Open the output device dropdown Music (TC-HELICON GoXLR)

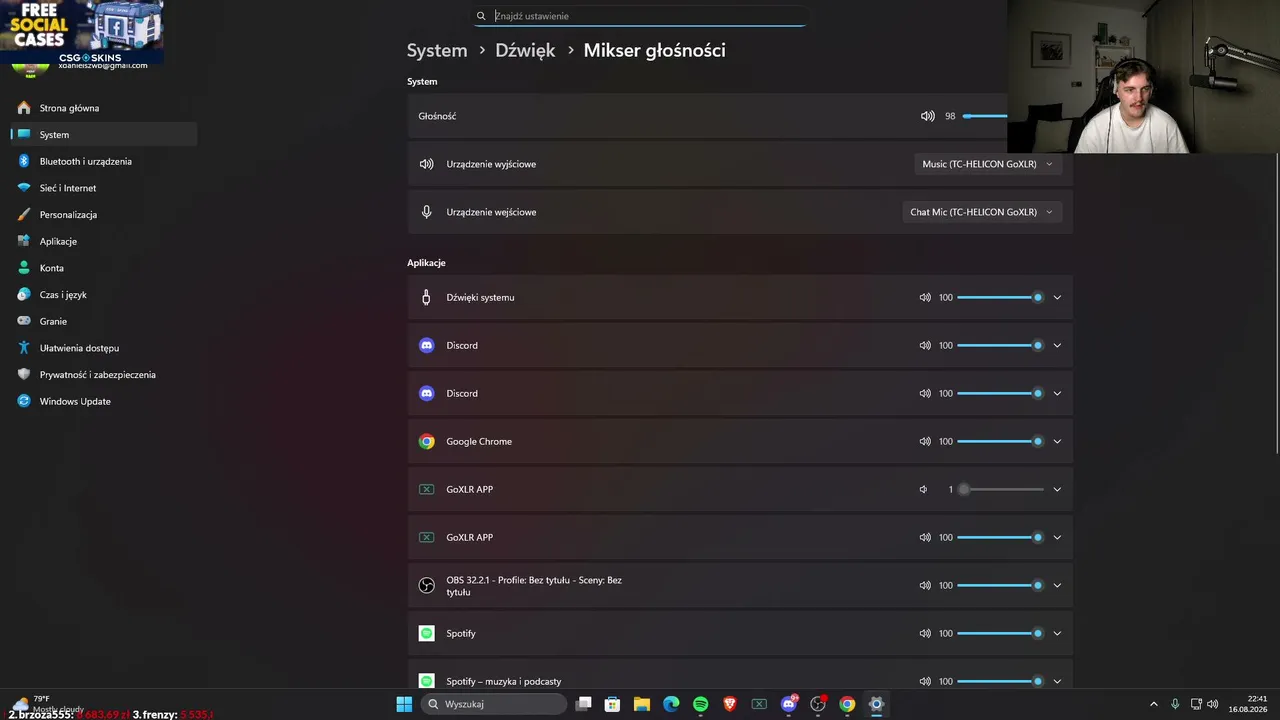[988, 164]
